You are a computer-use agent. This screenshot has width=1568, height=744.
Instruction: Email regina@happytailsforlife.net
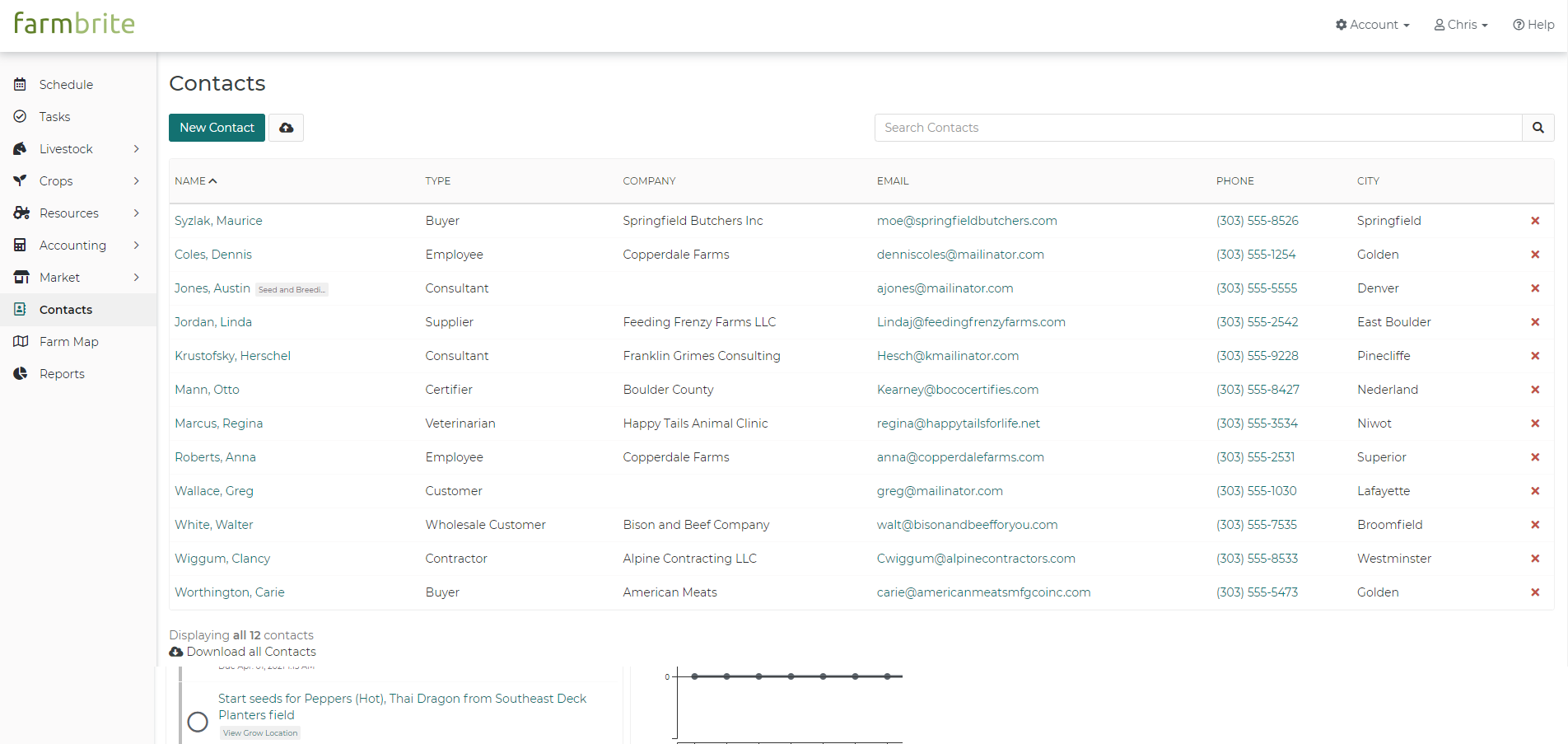[959, 423]
